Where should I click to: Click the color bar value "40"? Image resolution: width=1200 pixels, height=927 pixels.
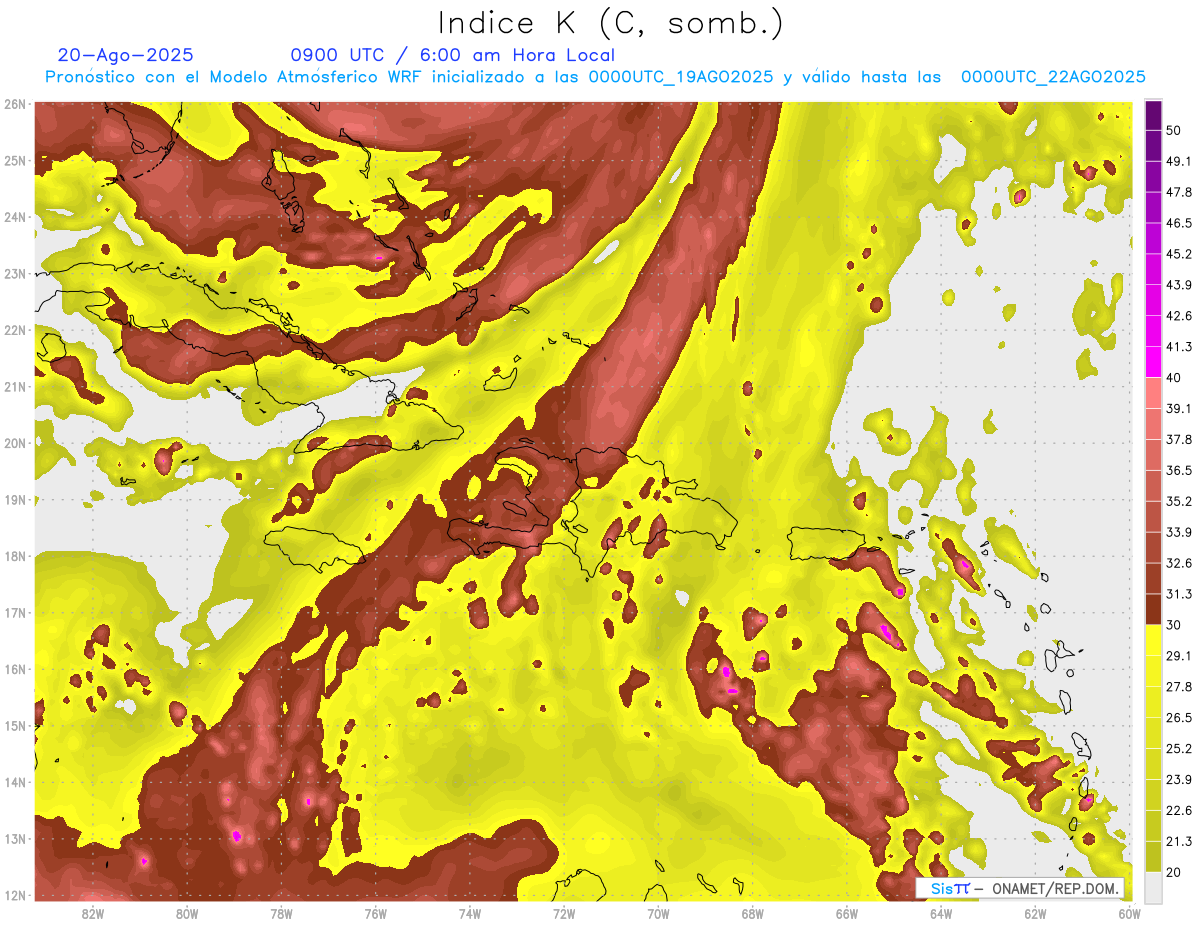point(1174,378)
